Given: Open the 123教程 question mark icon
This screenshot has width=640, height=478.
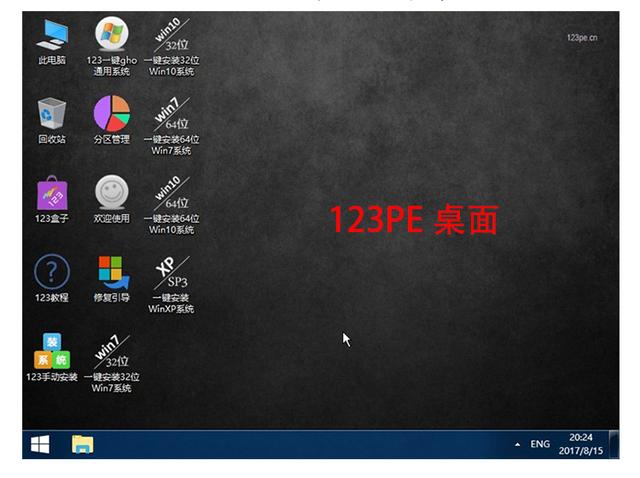Looking at the screenshot, I should [x=52, y=278].
